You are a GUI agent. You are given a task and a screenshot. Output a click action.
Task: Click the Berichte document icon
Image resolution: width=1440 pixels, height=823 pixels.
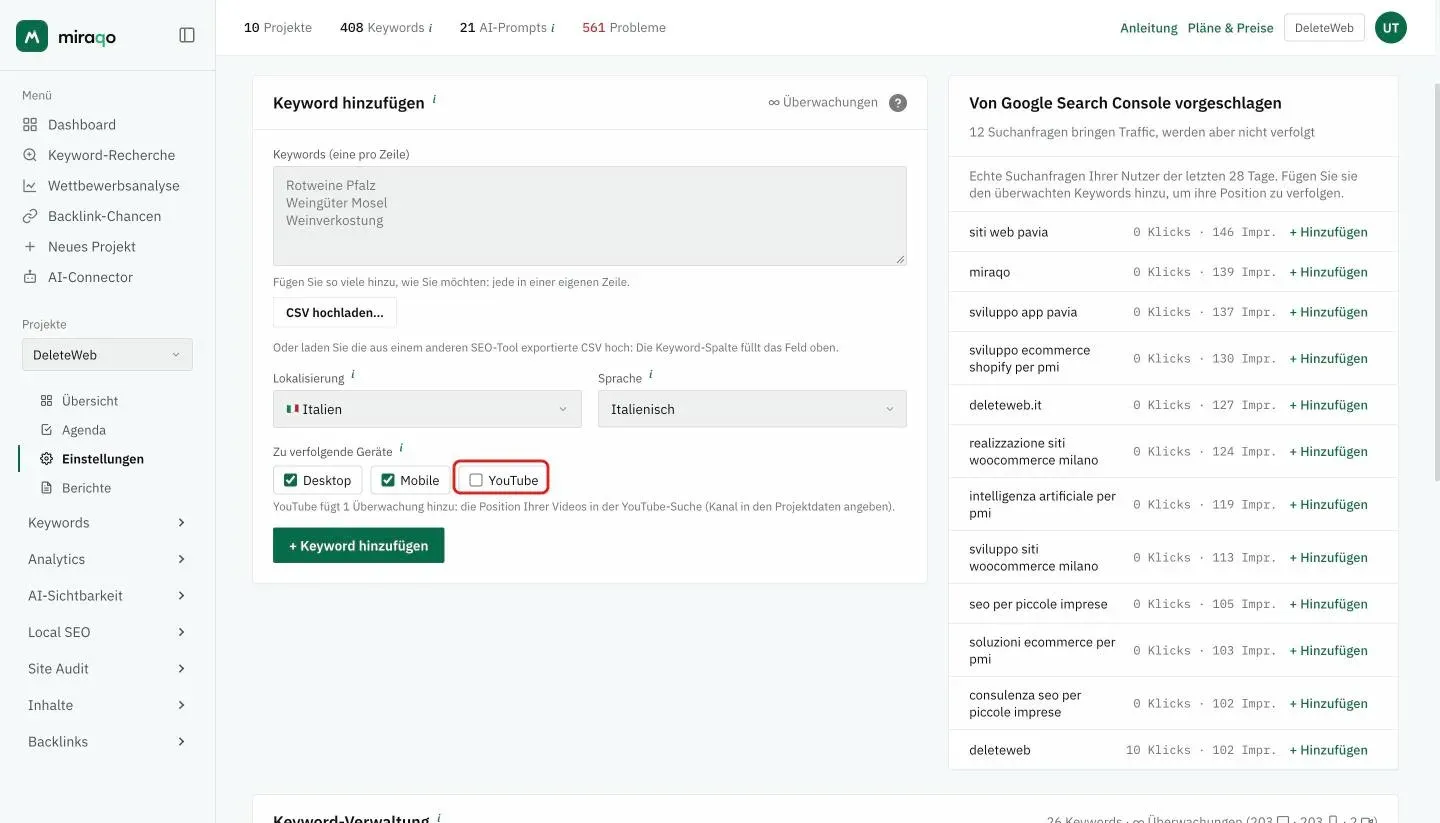(x=46, y=488)
